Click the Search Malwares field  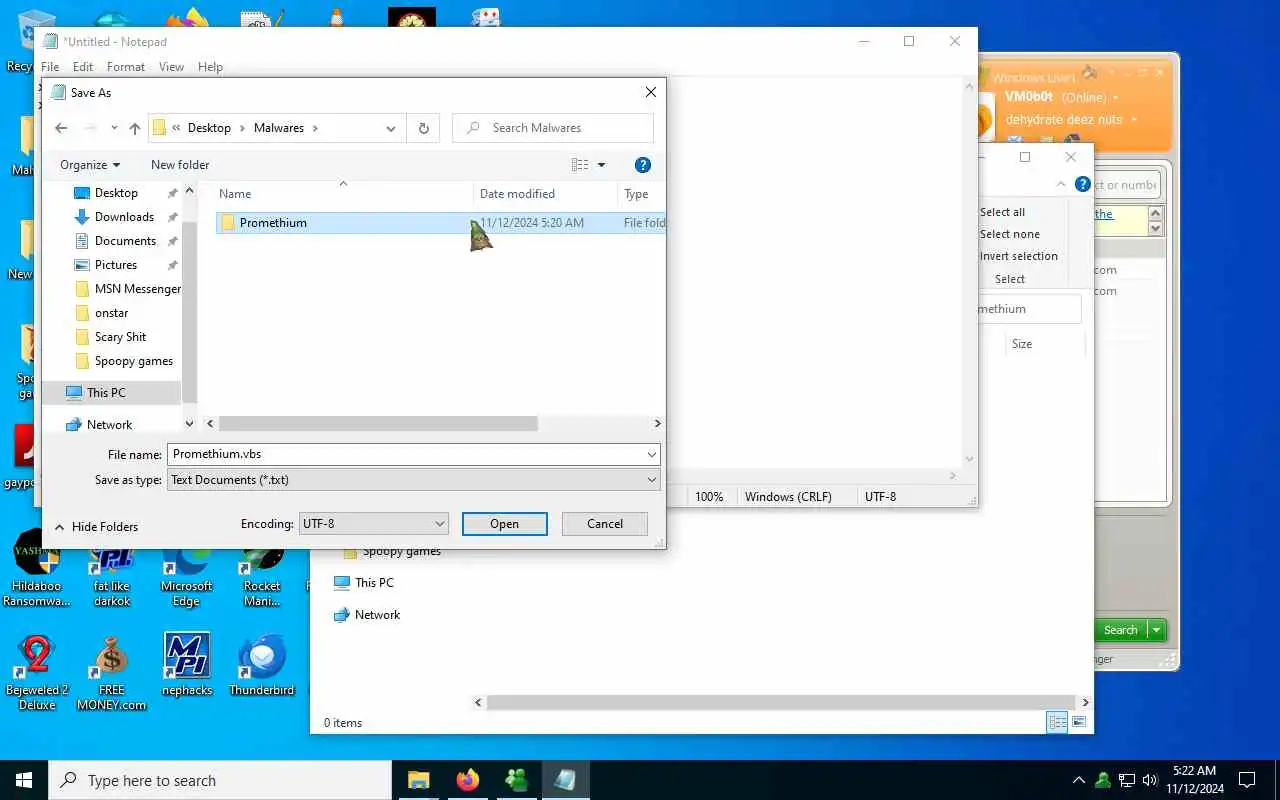point(553,128)
